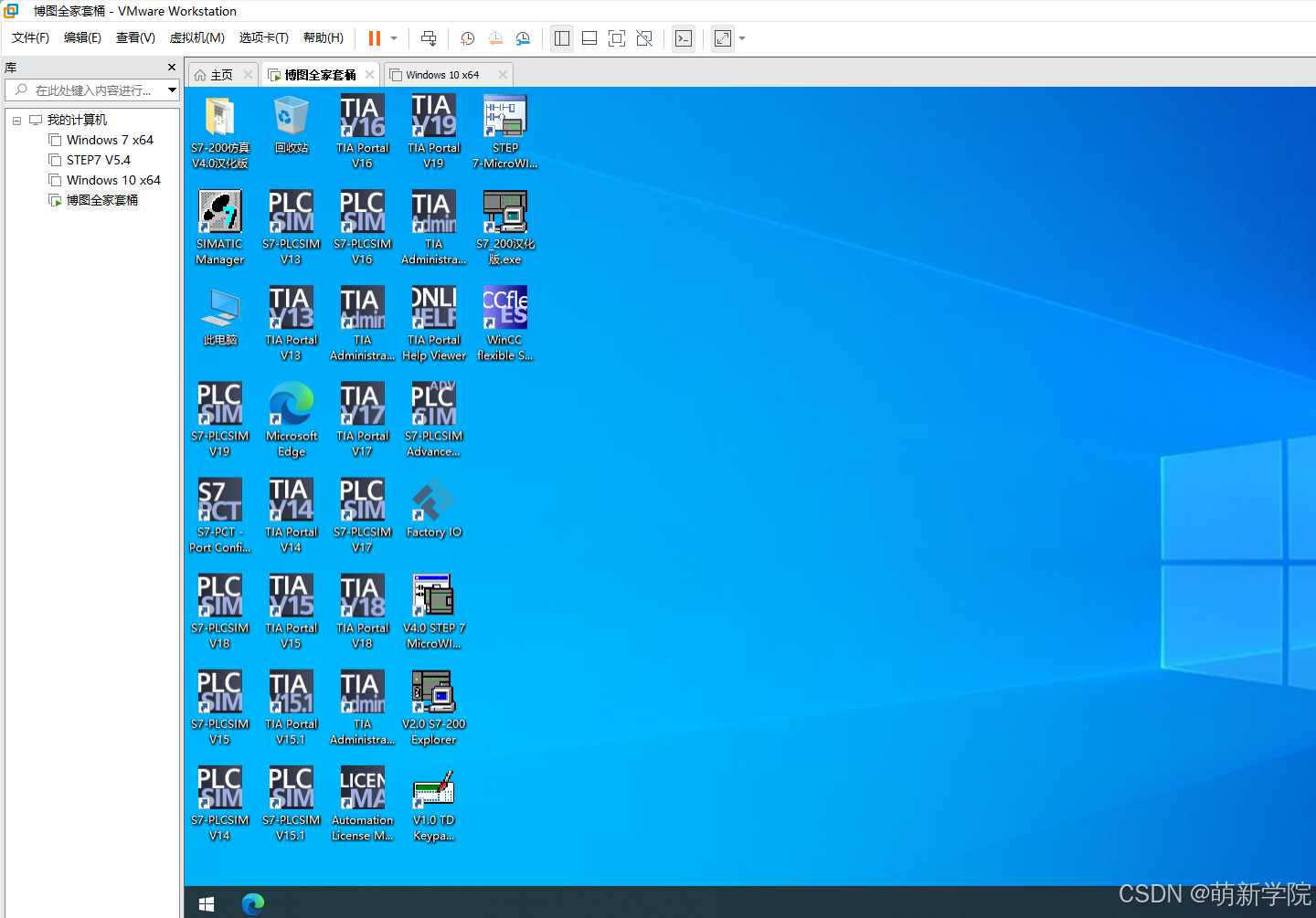The width and height of the screenshot is (1316, 918).
Task: Suspend the virtual machine with pause button
Action: (x=374, y=38)
